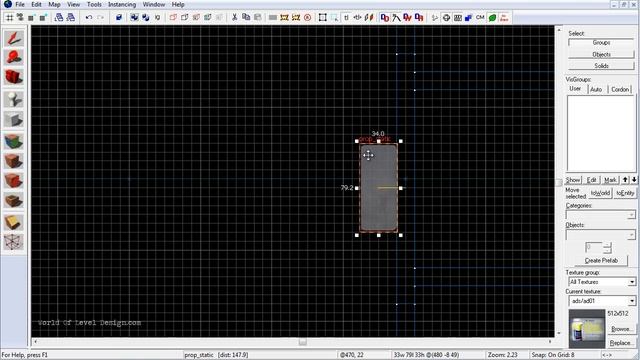The width and height of the screenshot is (640, 360).
Task: Toggle radius culling red circle icon
Action: tap(307, 18)
